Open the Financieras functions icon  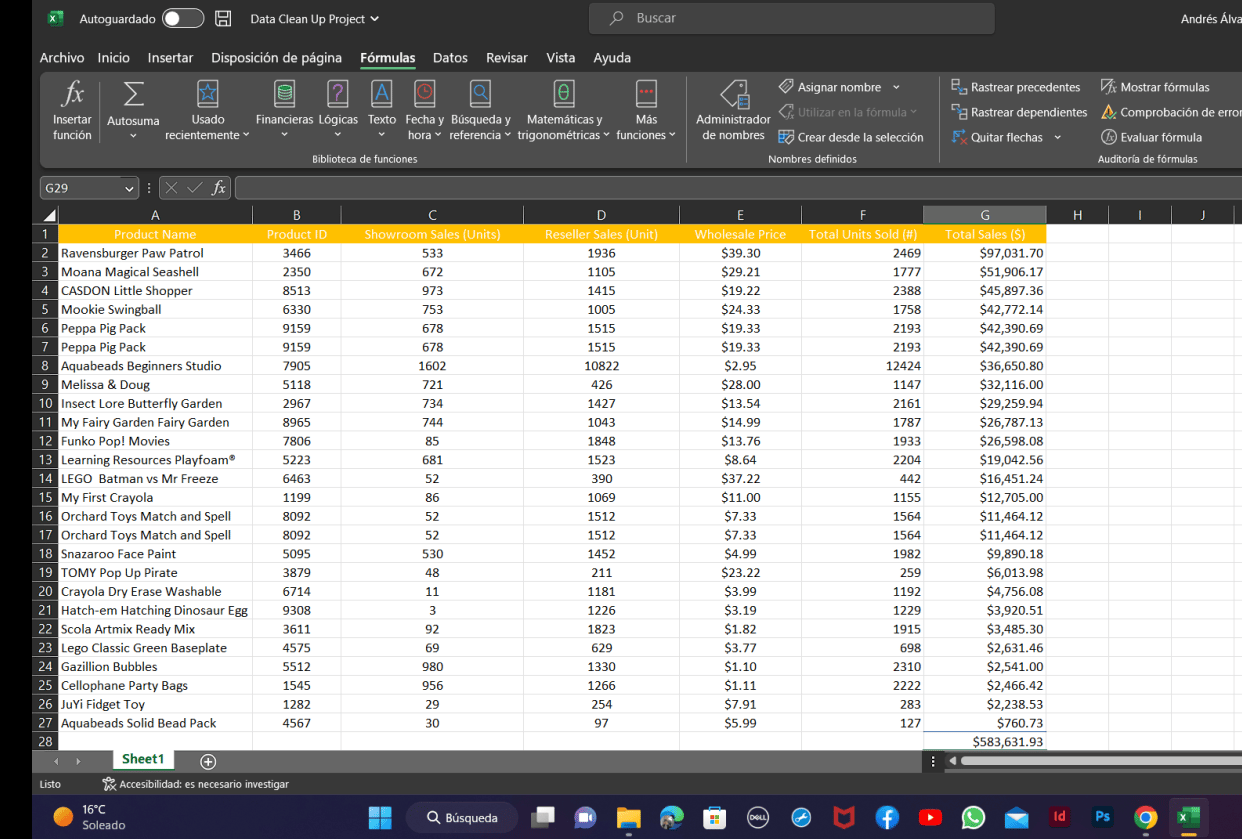[285, 95]
